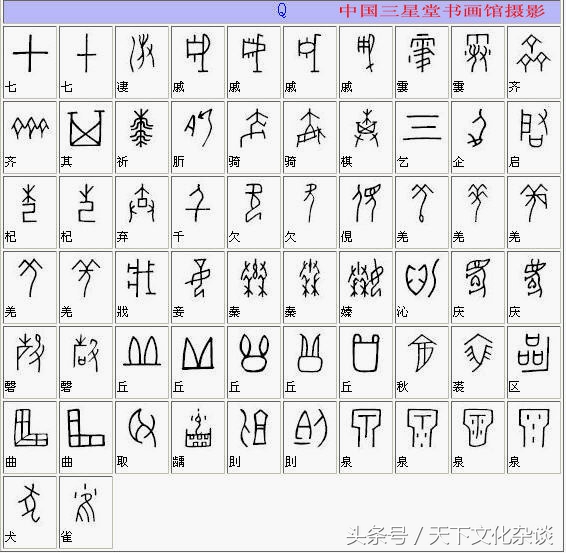Select the glyph cell labeled 启
The height and width of the screenshot is (553, 566).
point(534,137)
